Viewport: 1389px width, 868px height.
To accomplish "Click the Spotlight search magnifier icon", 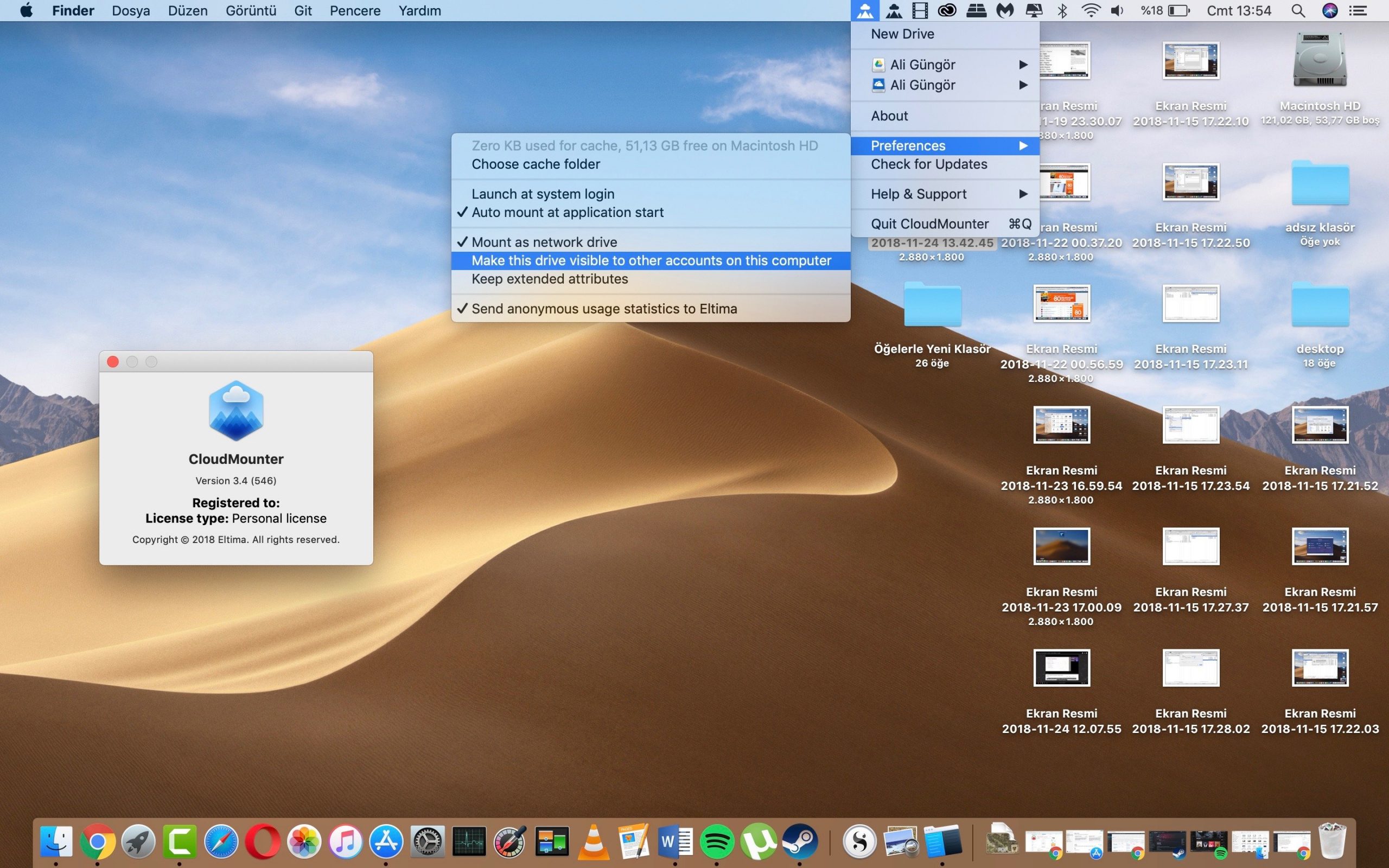I will click(x=1298, y=10).
